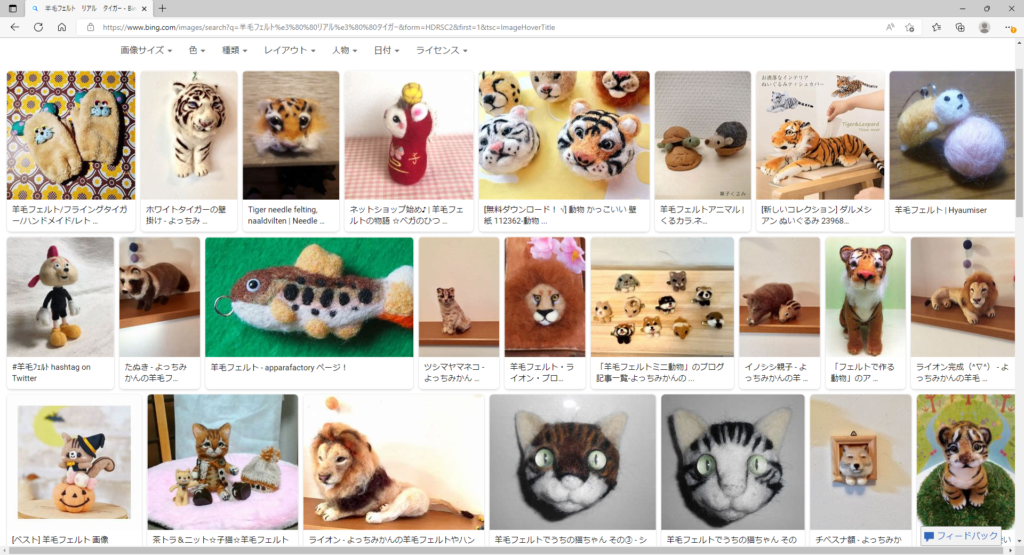Open the Collections icon in toolbar

pyautogui.click(x=960, y=27)
